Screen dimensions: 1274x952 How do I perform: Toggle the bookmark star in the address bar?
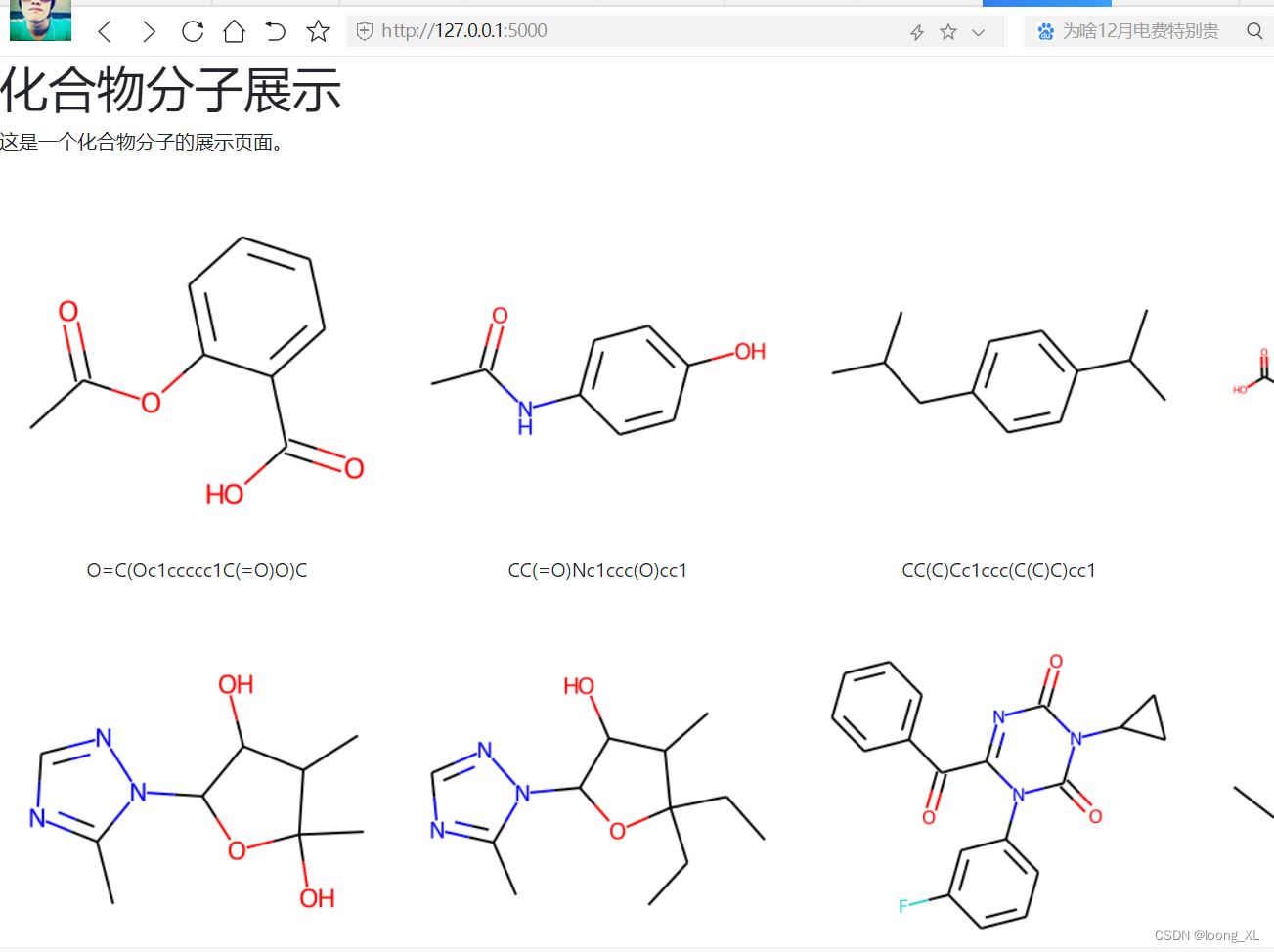click(946, 31)
